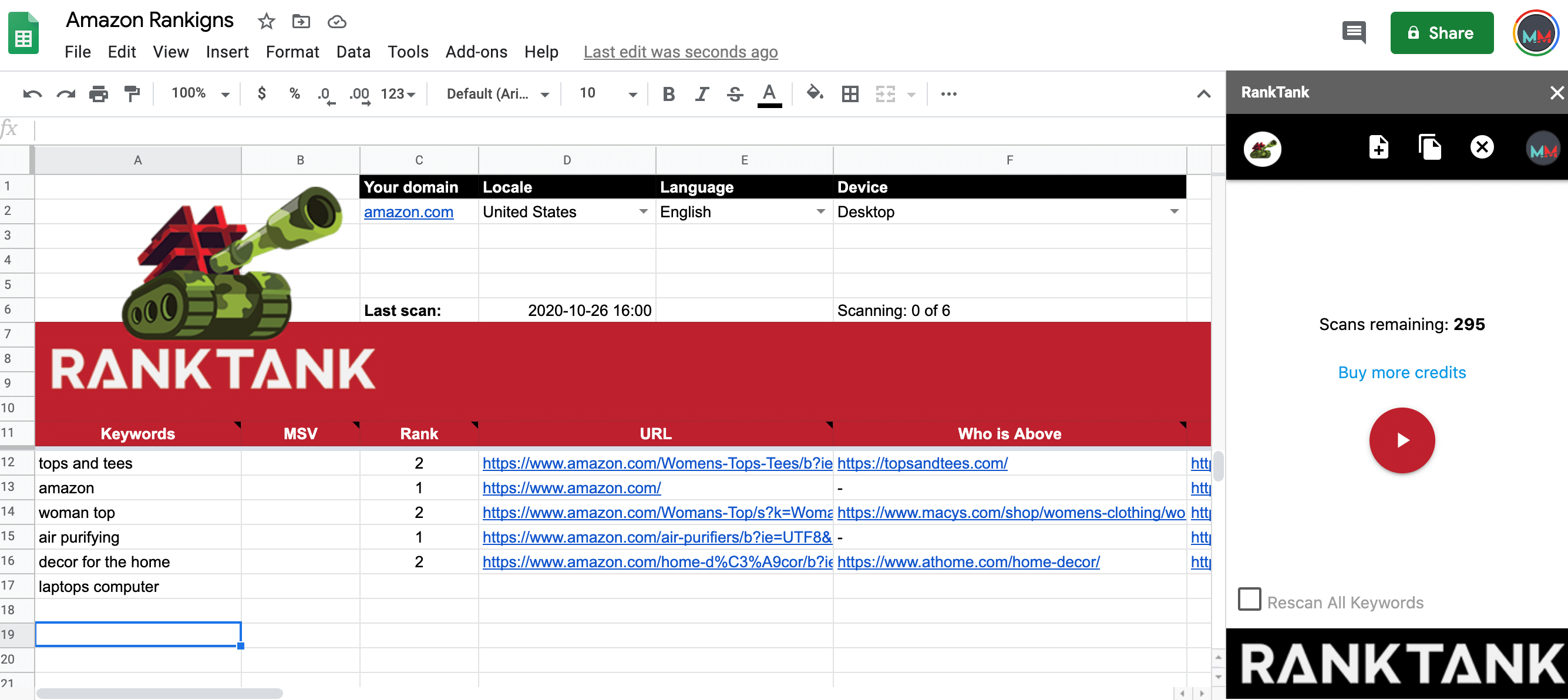Click the circled X icon in RankTank toolbar
1568x700 pixels.
1482,147
